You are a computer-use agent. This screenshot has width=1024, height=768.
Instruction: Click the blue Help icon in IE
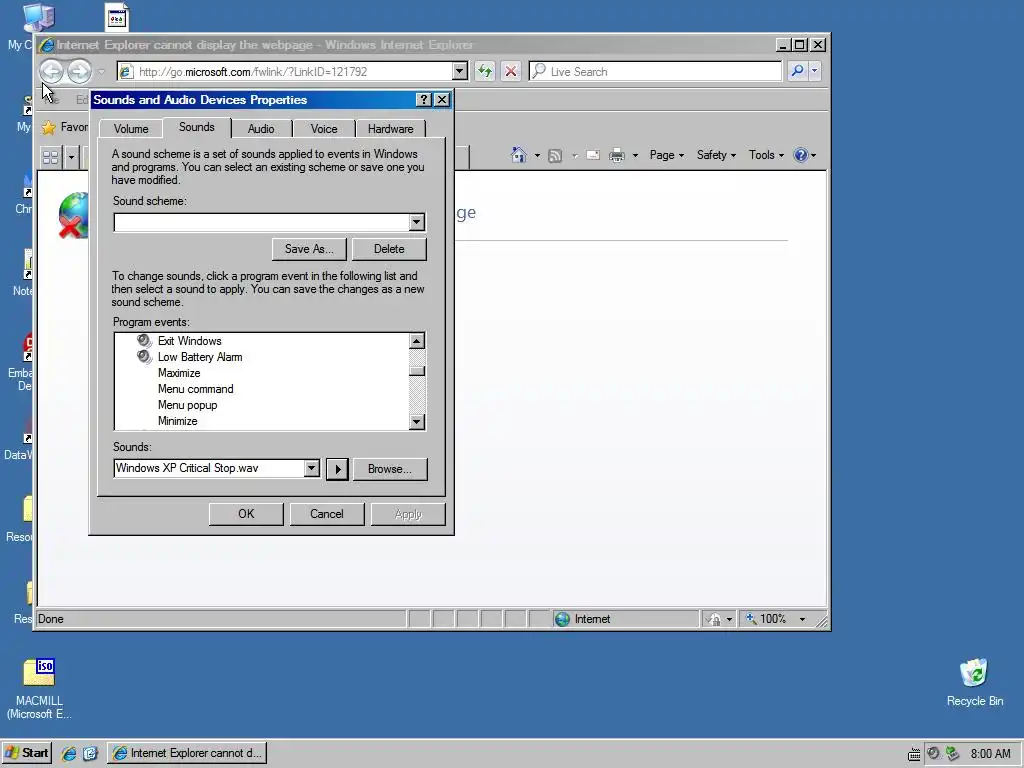coord(801,155)
